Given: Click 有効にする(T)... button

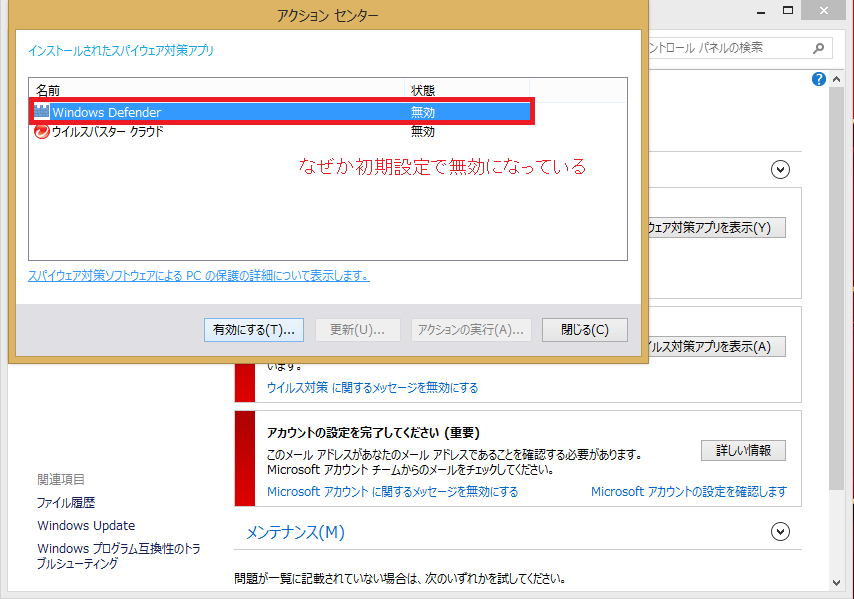Looking at the screenshot, I should (x=254, y=330).
